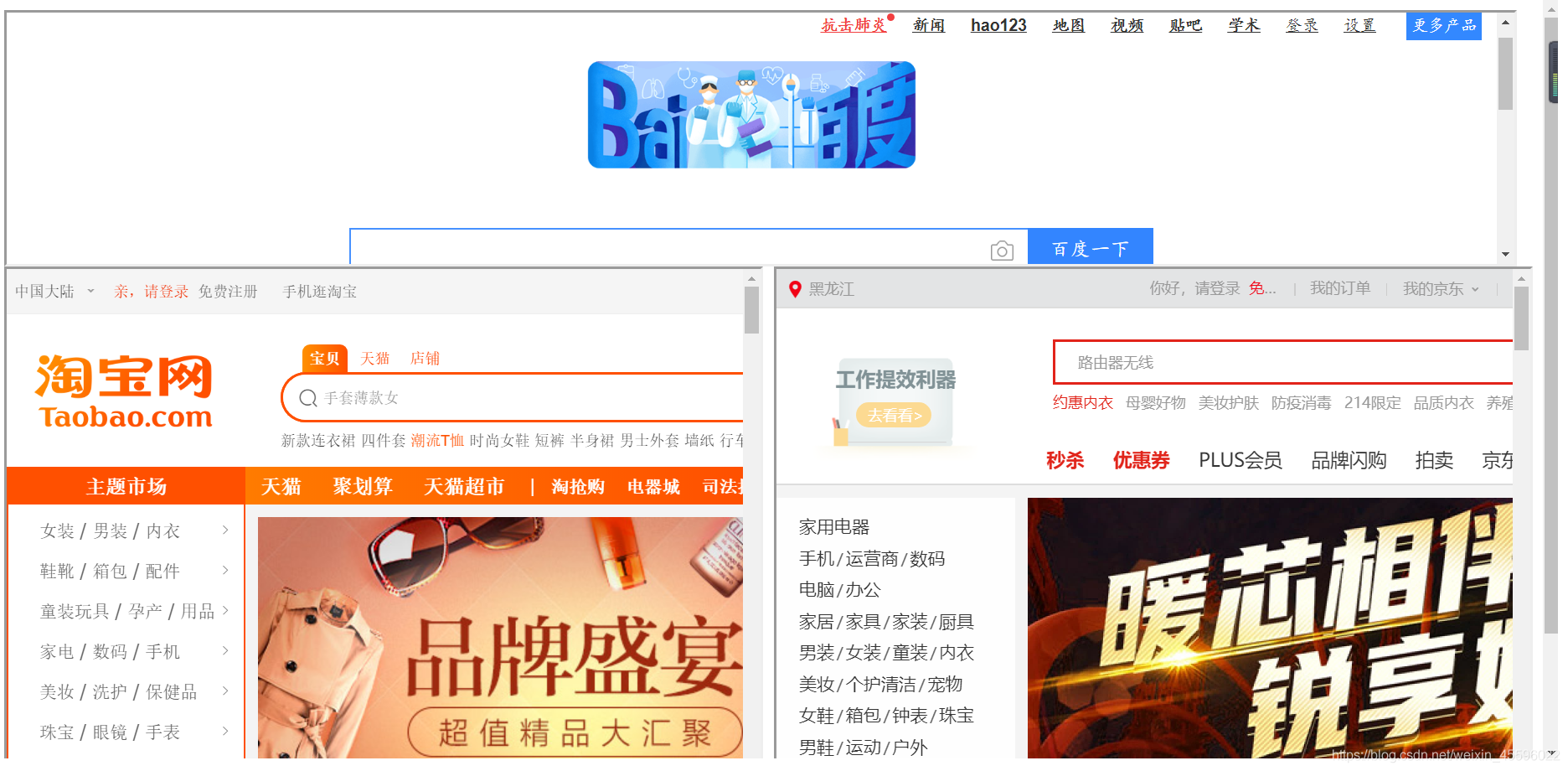Open 电器城 in the Taobao nav bar
Screen dimensions: 1568x771
pyautogui.click(x=653, y=487)
